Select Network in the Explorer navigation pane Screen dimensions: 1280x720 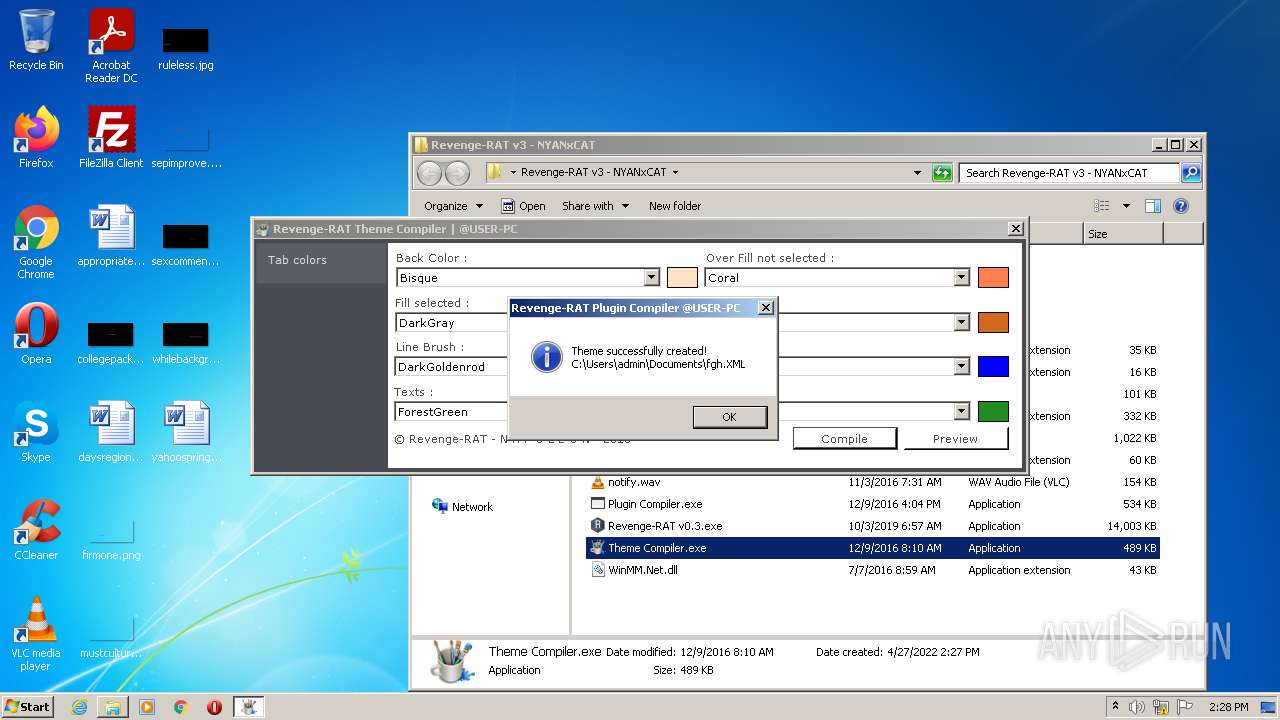tap(462, 507)
